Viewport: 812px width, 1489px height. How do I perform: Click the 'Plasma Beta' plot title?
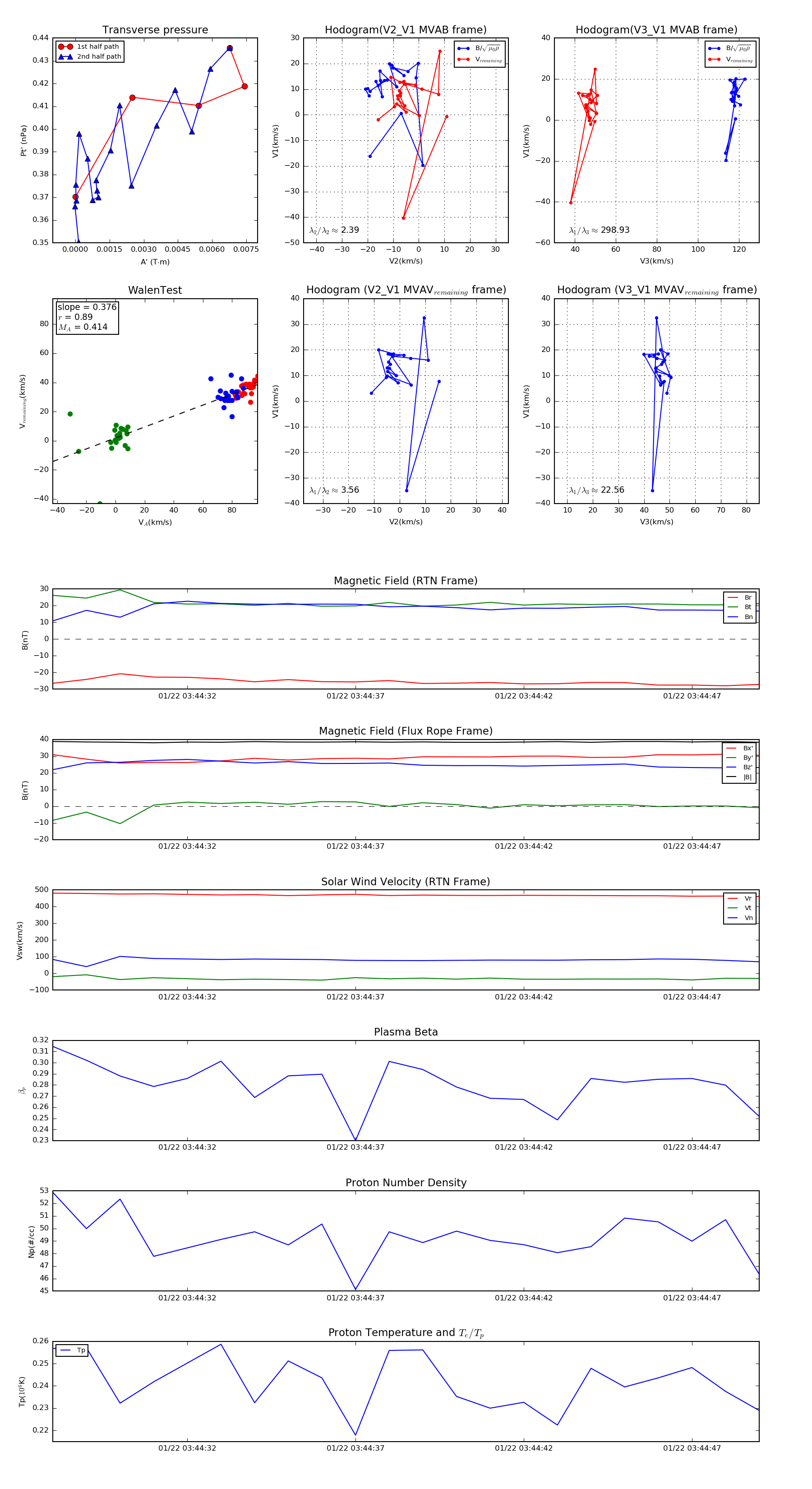click(406, 1032)
